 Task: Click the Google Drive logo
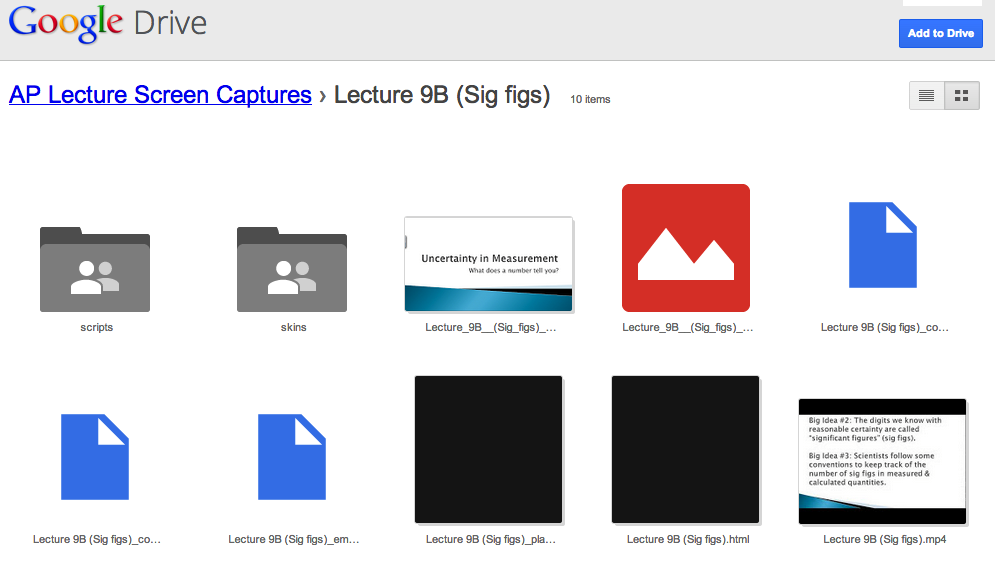[108, 23]
